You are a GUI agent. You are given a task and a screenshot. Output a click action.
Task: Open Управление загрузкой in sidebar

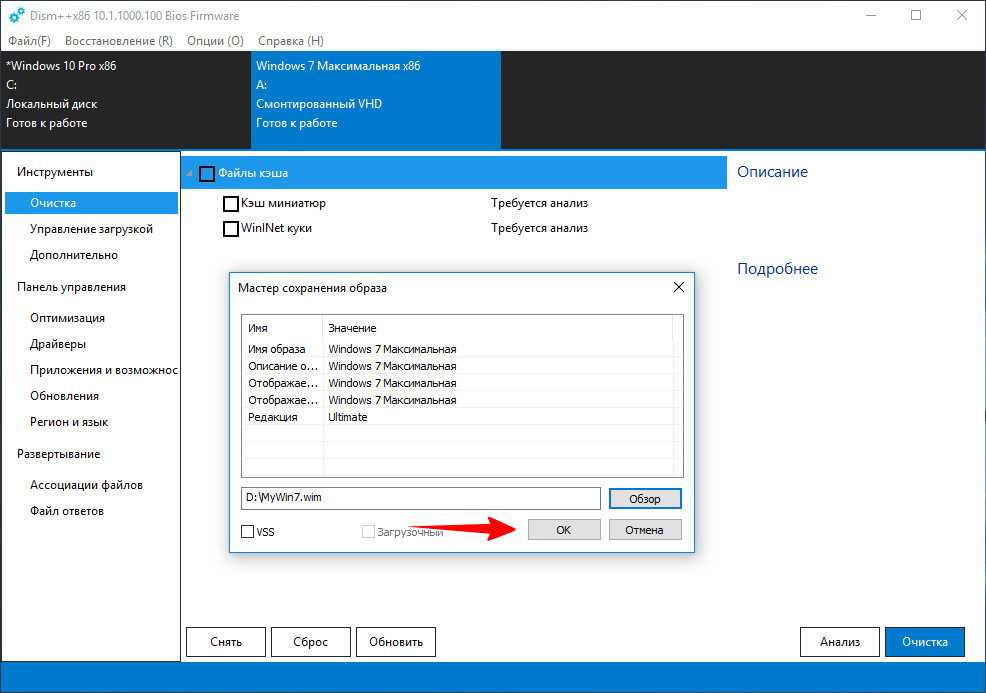click(91, 229)
